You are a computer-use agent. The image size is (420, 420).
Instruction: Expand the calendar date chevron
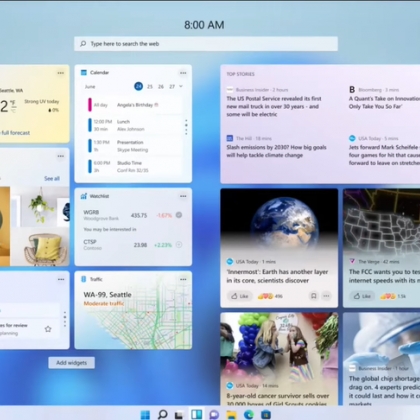click(181, 86)
